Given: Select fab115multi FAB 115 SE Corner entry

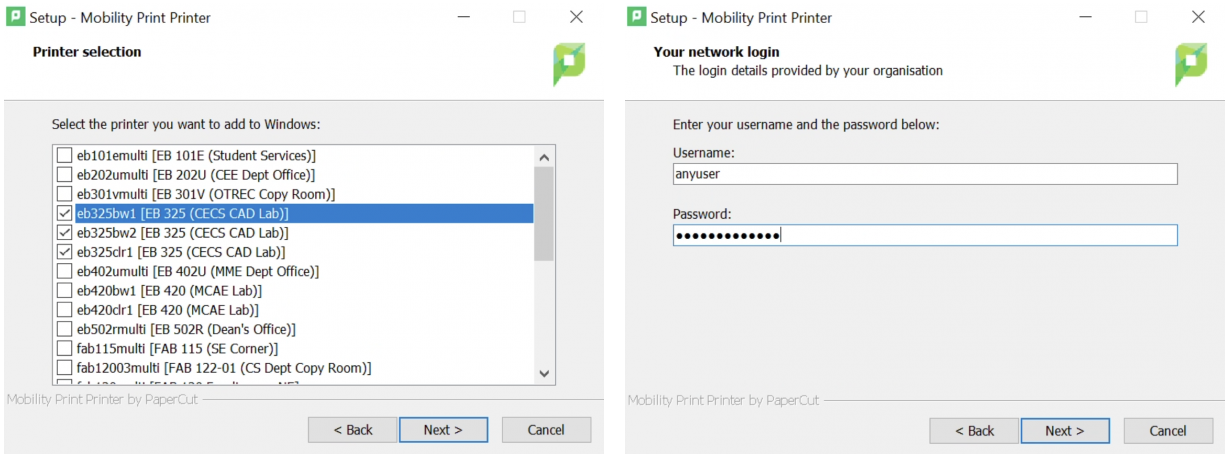Looking at the screenshot, I should [177, 349].
